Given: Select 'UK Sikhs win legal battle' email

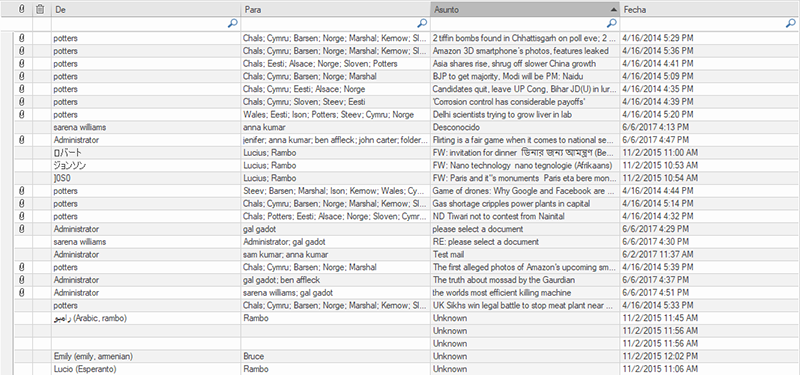Looking at the screenshot, I should point(407,306).
